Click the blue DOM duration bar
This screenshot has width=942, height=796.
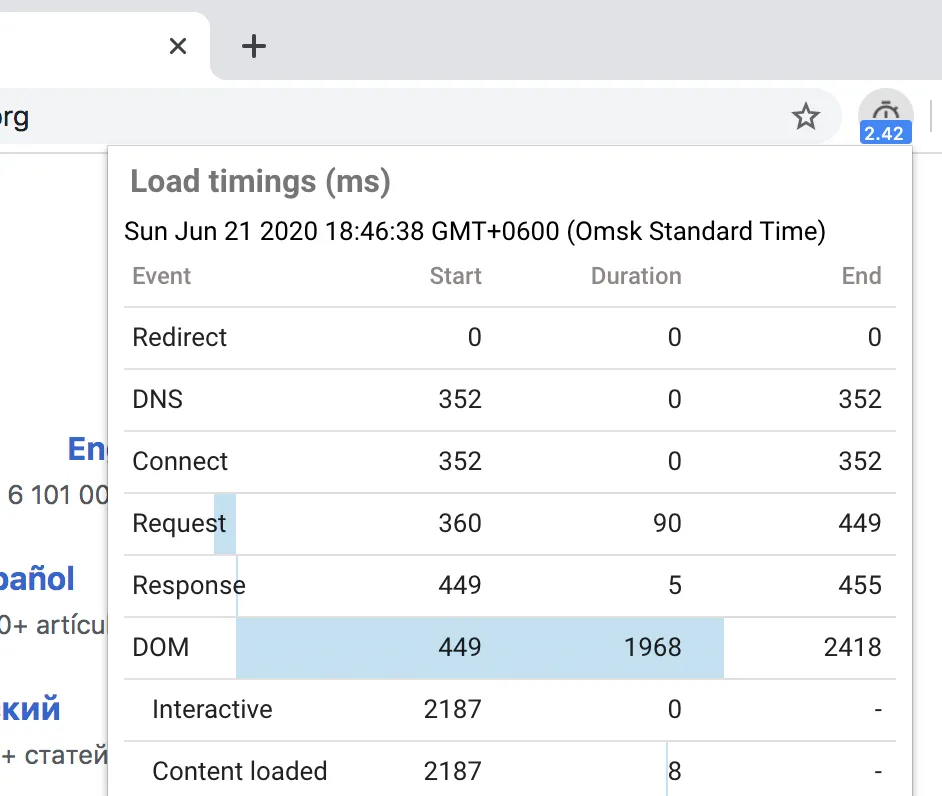(x=480, y=647)
